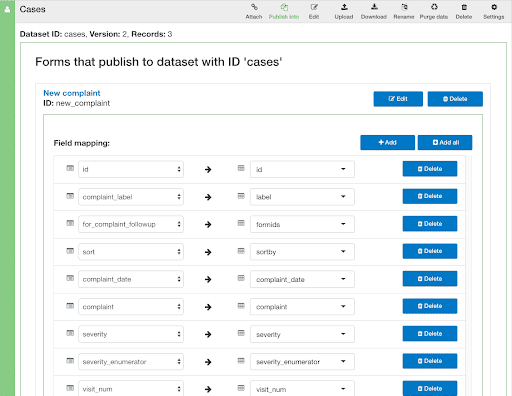
Task: Open the target dropdown showing severity_enumerator
Action: point(302,362)
